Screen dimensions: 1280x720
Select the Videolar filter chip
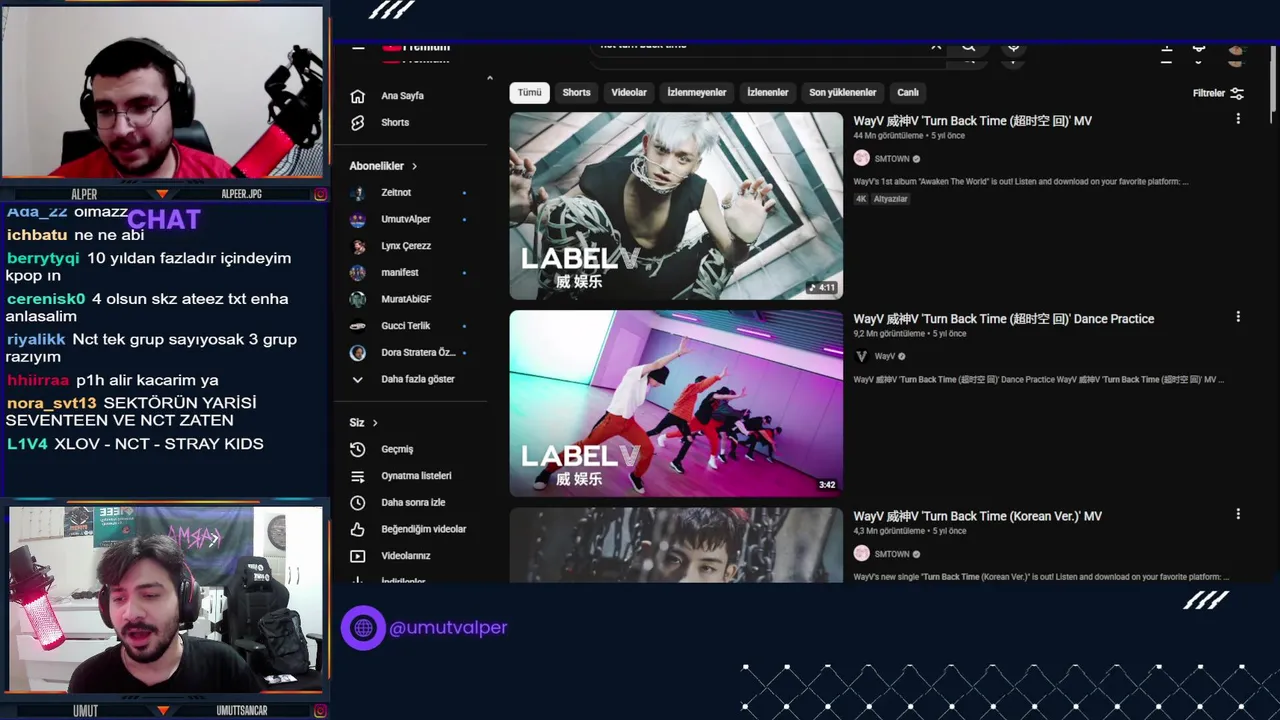[x=629, y=92]
